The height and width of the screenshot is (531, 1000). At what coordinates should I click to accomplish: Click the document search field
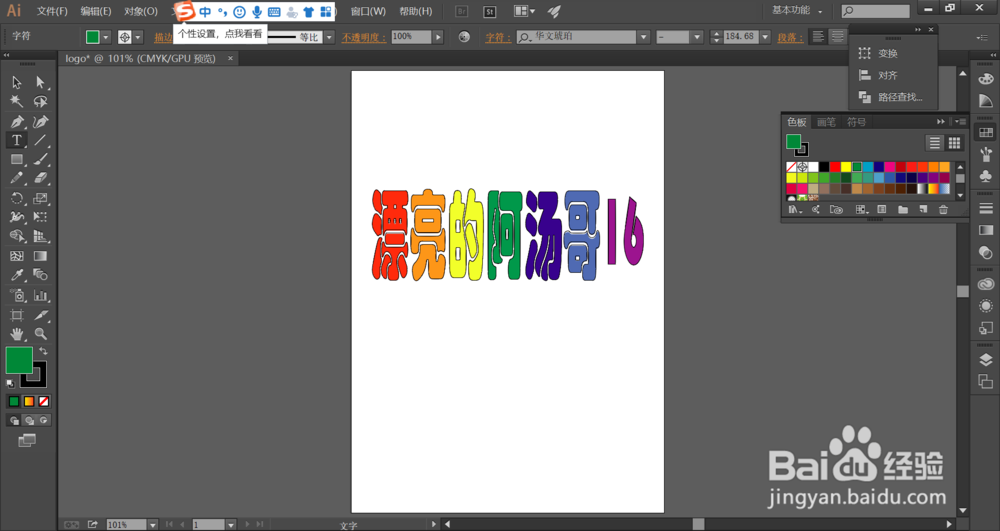(x=876, y=11)
